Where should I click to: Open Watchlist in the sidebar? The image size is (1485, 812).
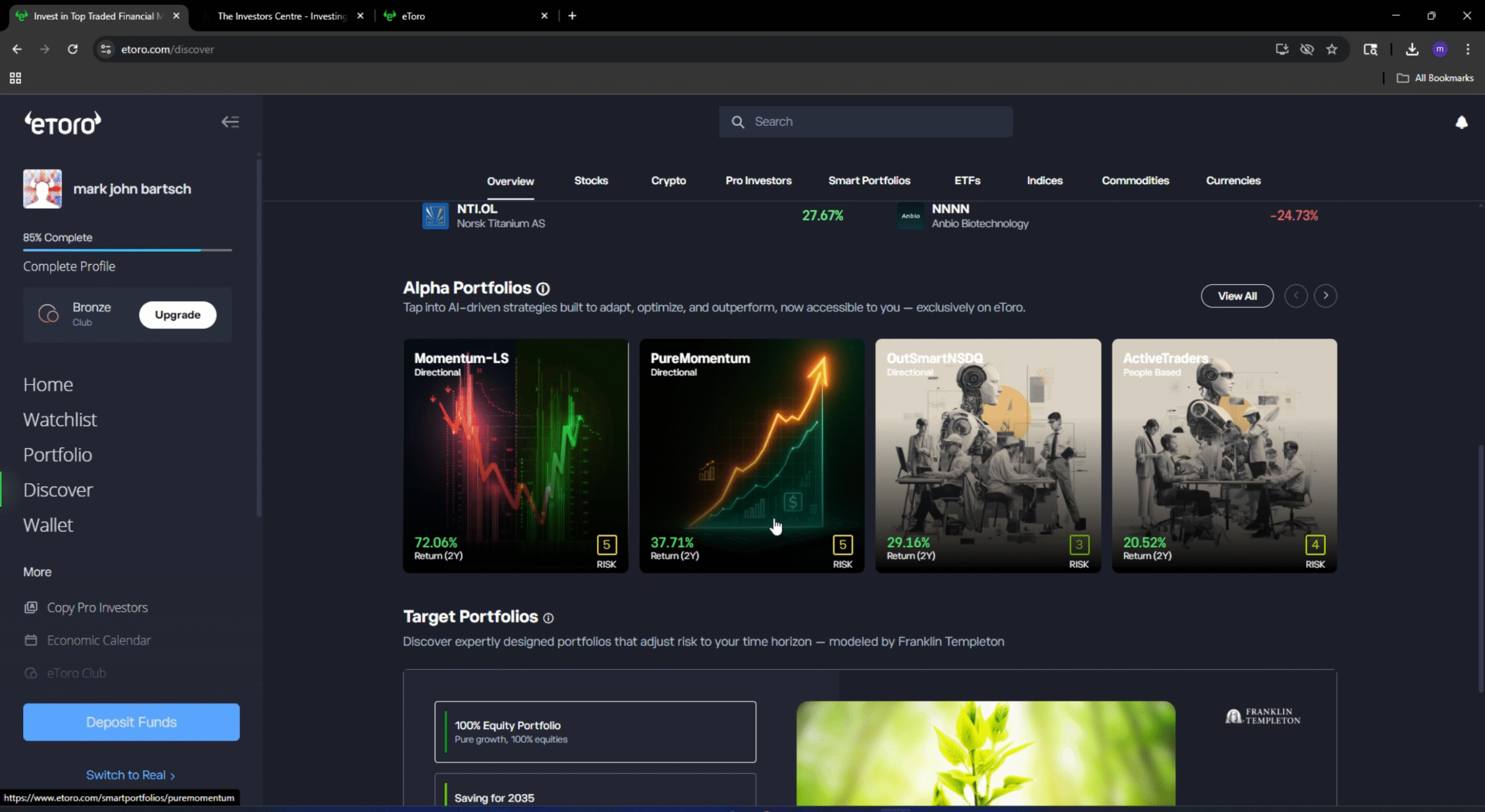pos(60,420)
